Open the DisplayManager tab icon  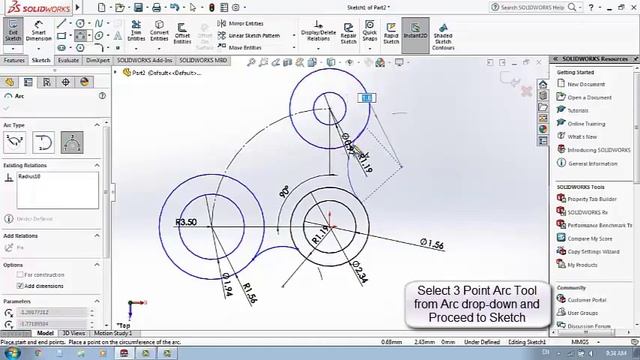[x=84, y=82]
